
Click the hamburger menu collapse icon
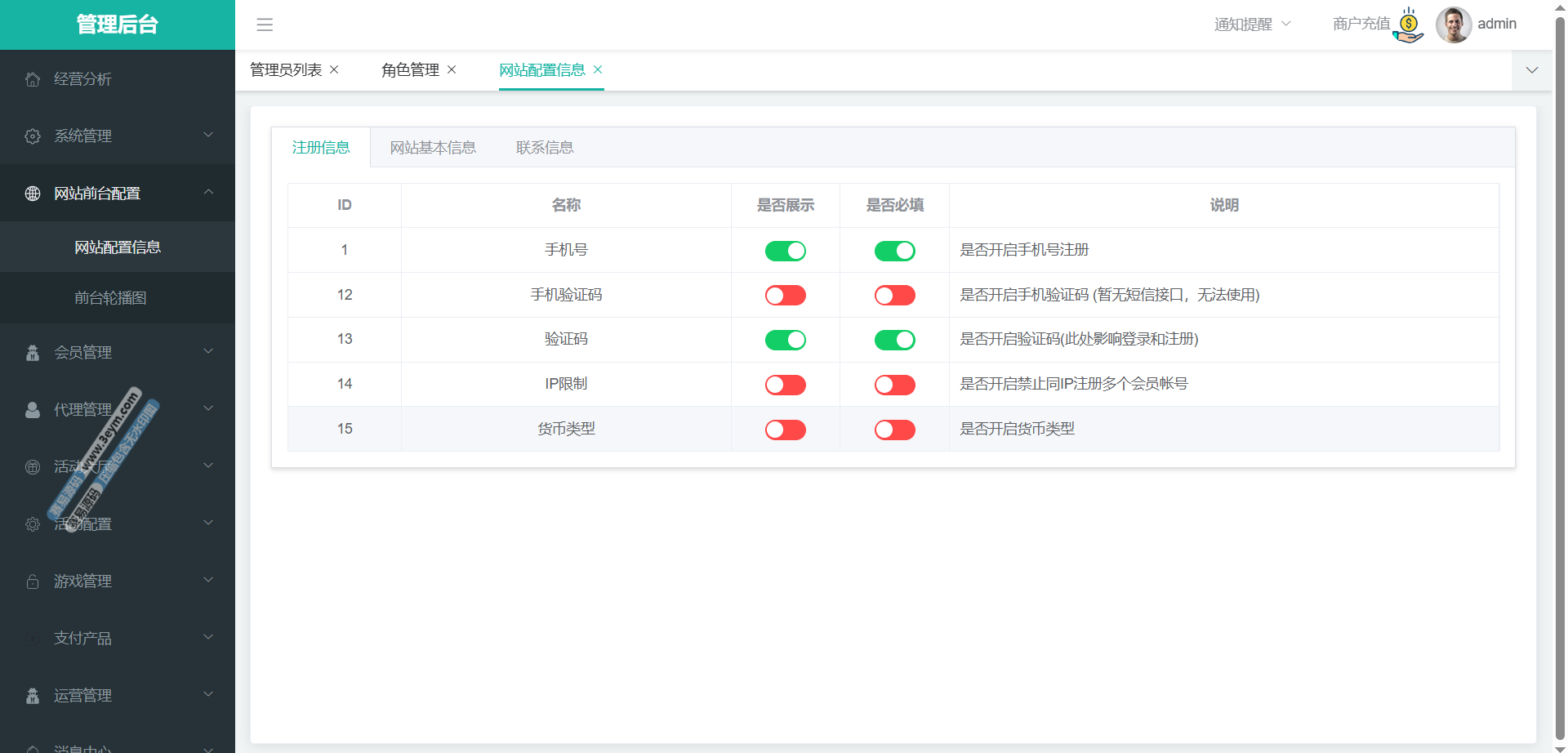point(265,25)
